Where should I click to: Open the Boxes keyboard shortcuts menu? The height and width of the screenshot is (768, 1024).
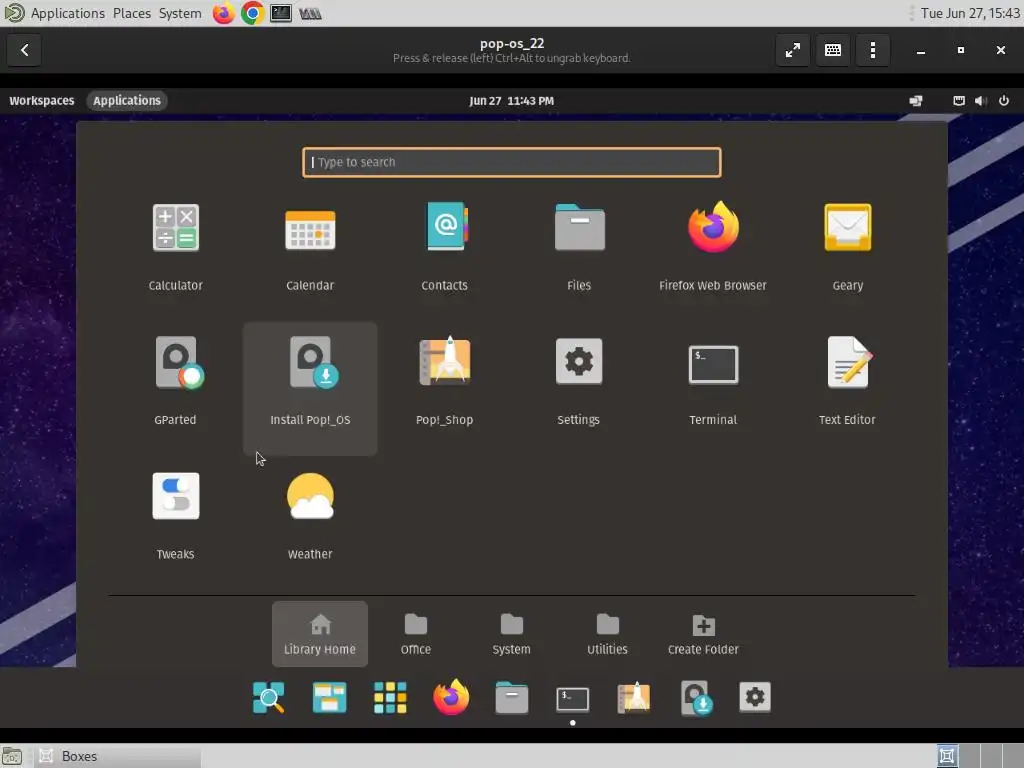(833, 50)
